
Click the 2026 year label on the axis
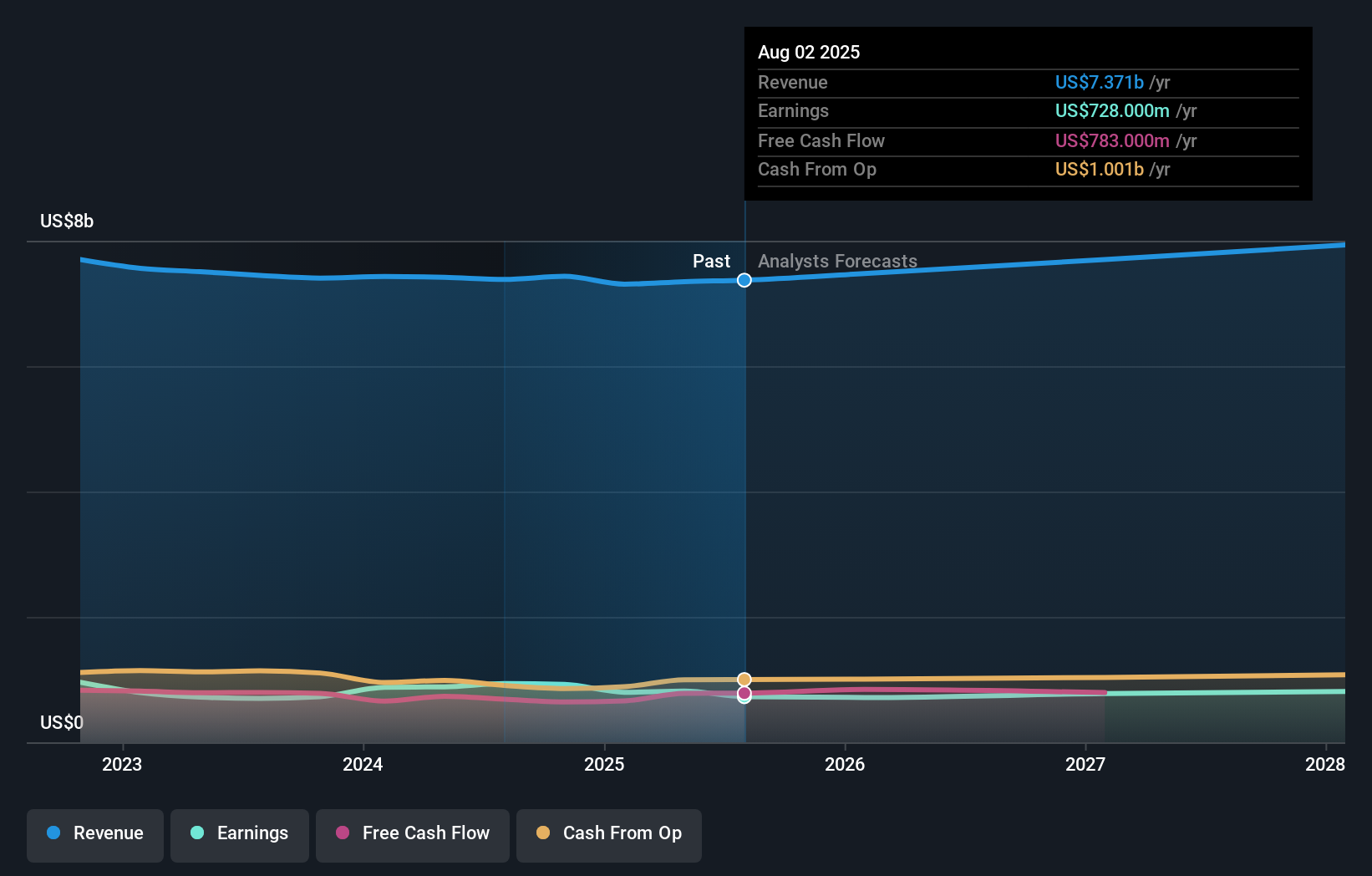845,764
